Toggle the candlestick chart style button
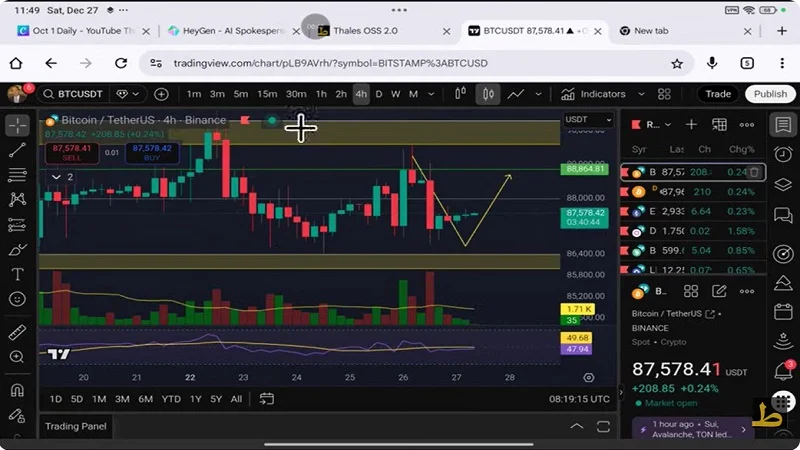This screenshot has width=800, height=450. coord(488,94)
